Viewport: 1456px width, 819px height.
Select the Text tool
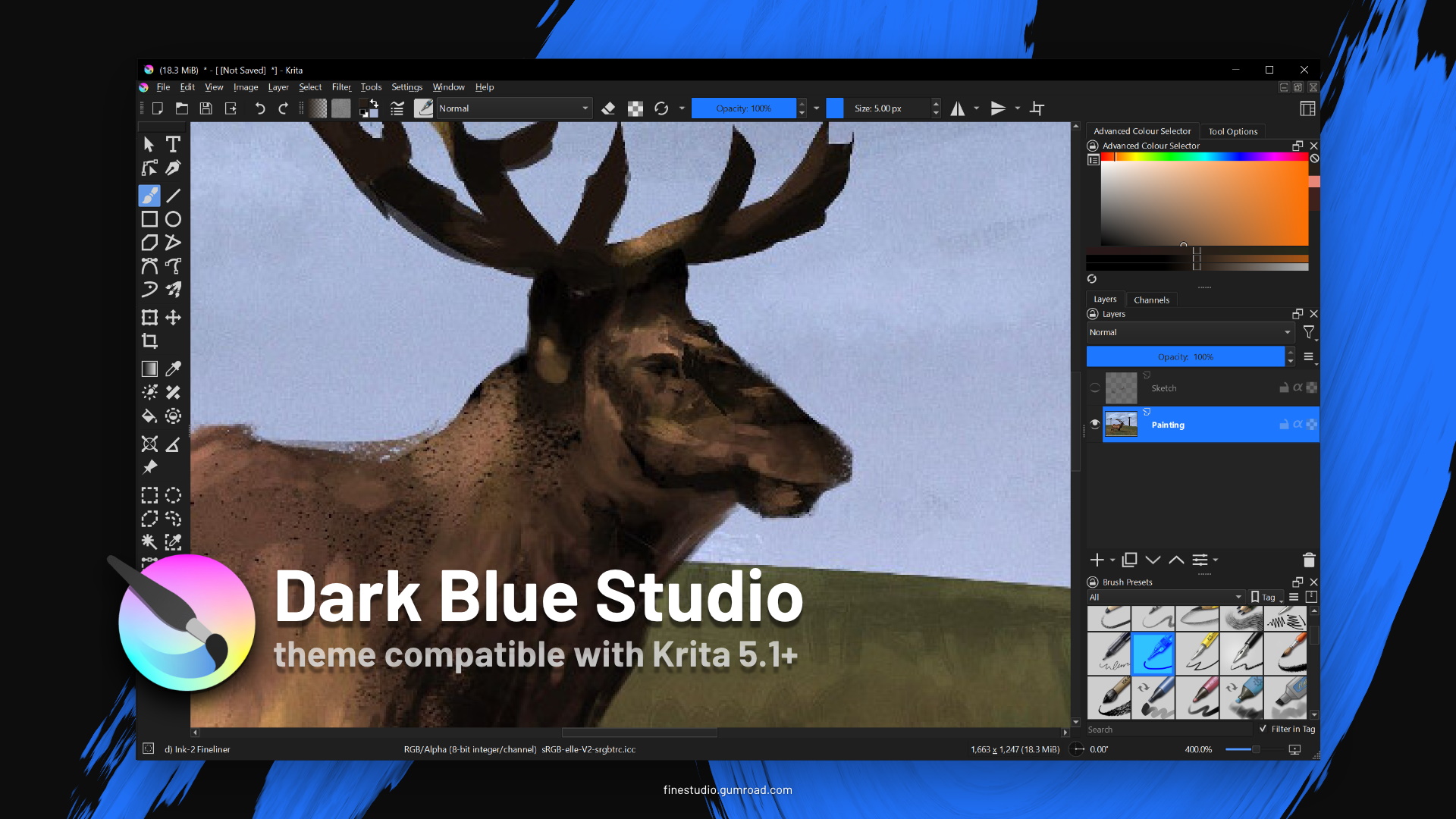click(x=173, y=144)
